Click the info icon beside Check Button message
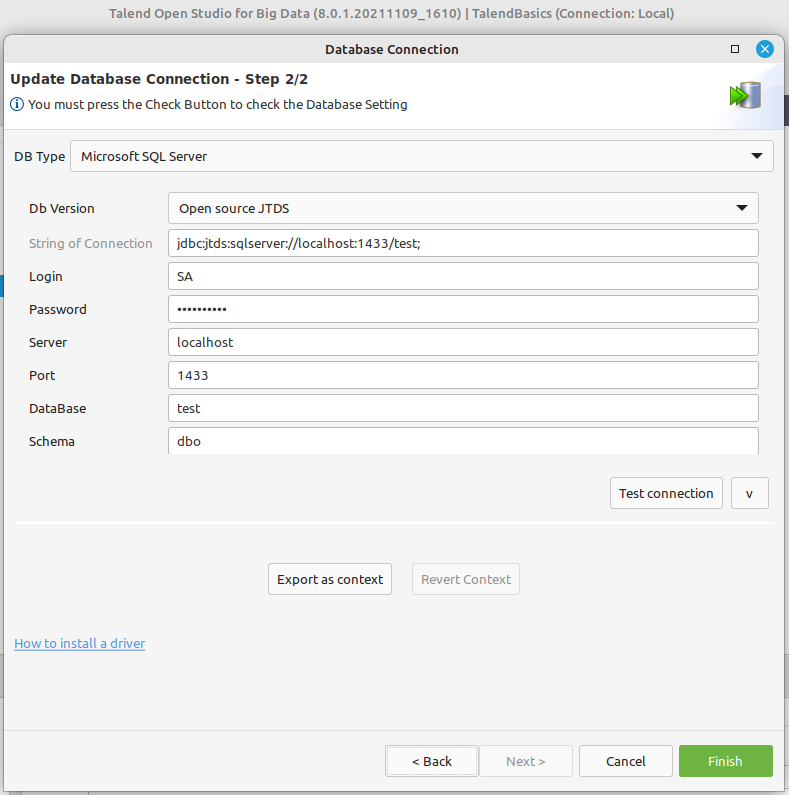This screenshot has height=795, width=789. (17, 104)
